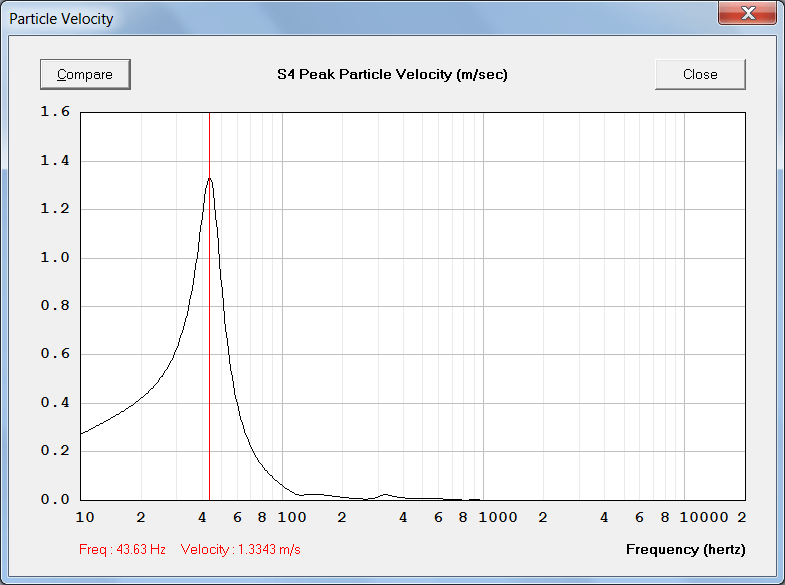Screen dimensions: 785x585
Task: Click the Close button beside the chart title
Action: pyautogui.click(x=700, y=75)
